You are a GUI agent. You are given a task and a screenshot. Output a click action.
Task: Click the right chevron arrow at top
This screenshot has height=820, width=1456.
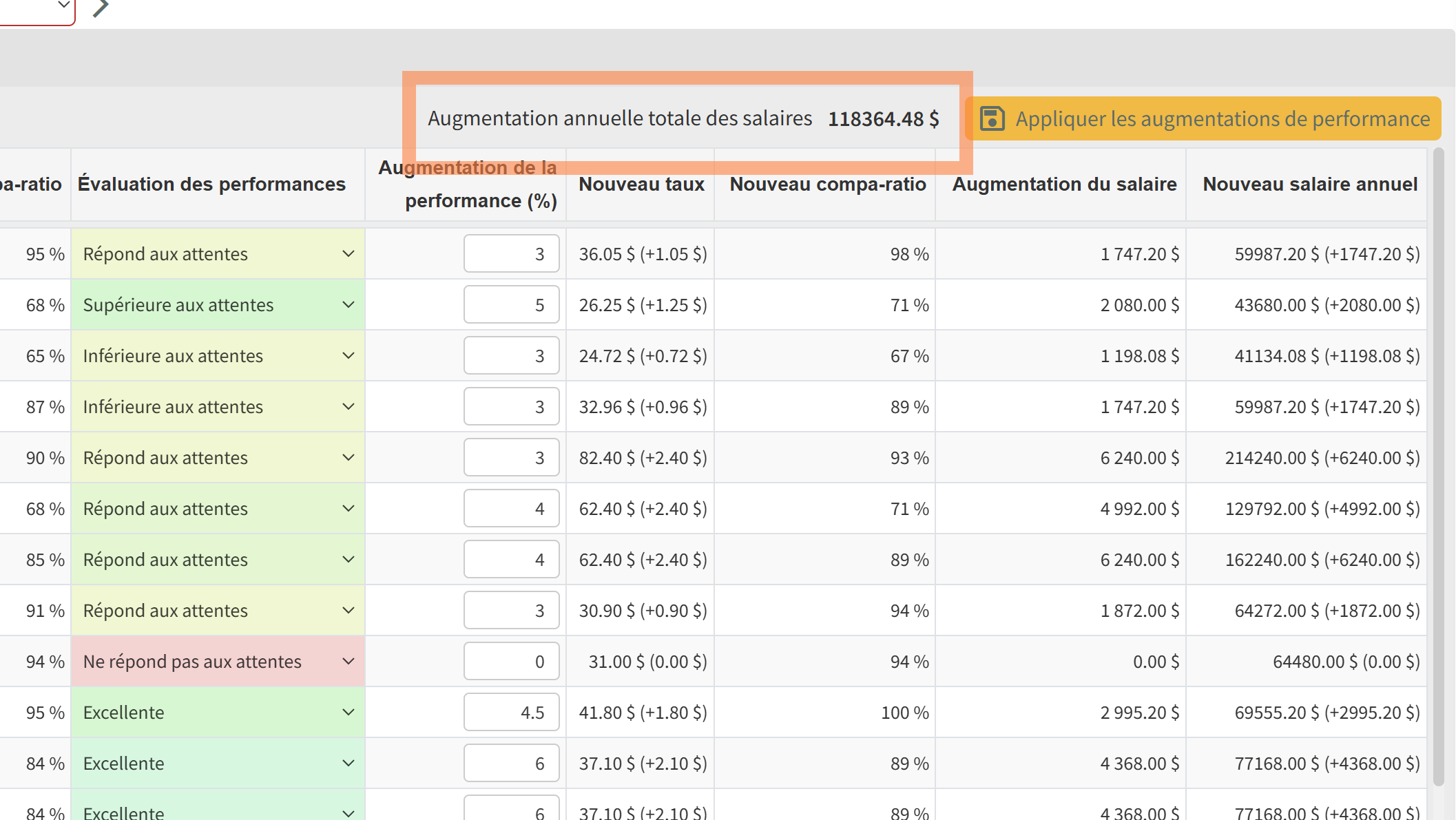coord(101,8)
